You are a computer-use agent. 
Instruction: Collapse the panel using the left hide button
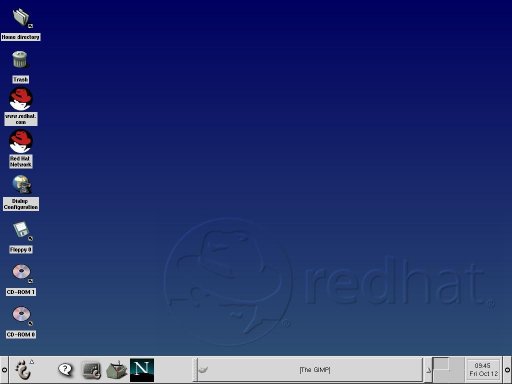pyautogui.click(x=4, y=370)
